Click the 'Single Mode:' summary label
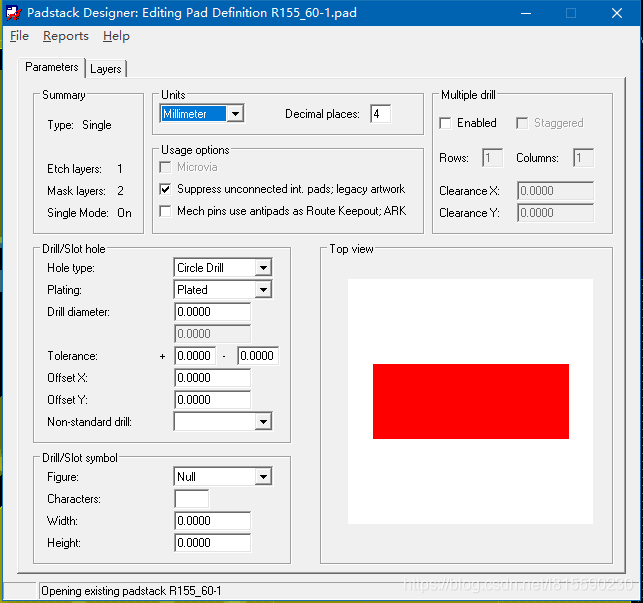The height and width of the screenshot is (603, 643). point(78,213)
